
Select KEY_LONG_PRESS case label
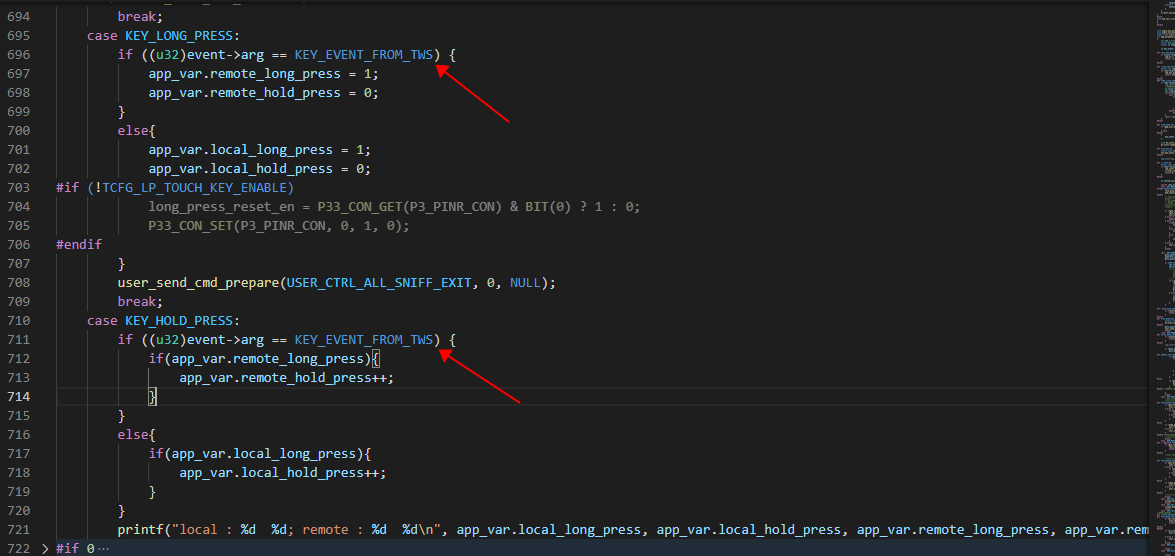click(x=181, y=36)
